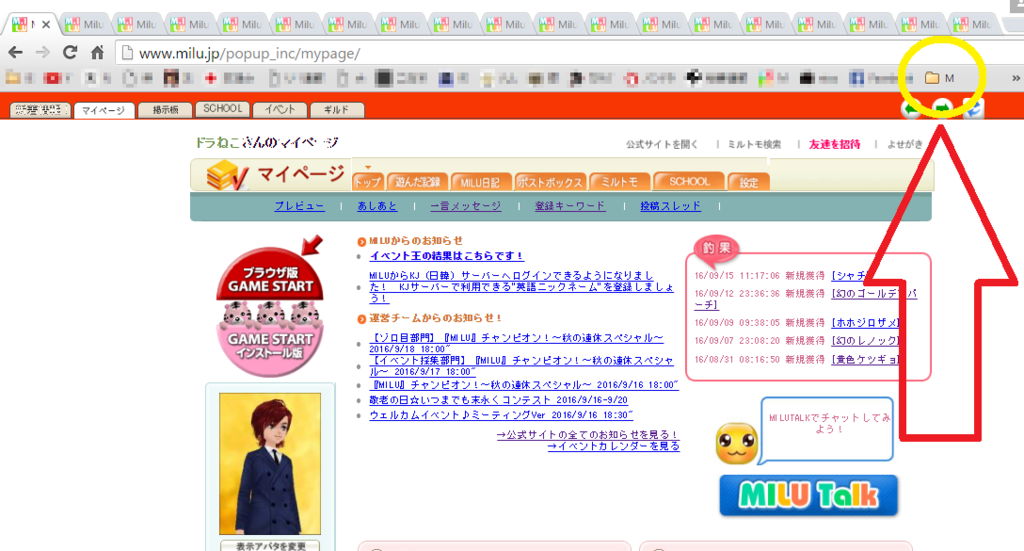1024x551 pixels.
Task: Open the あしあと link
Action: point(377,206)
